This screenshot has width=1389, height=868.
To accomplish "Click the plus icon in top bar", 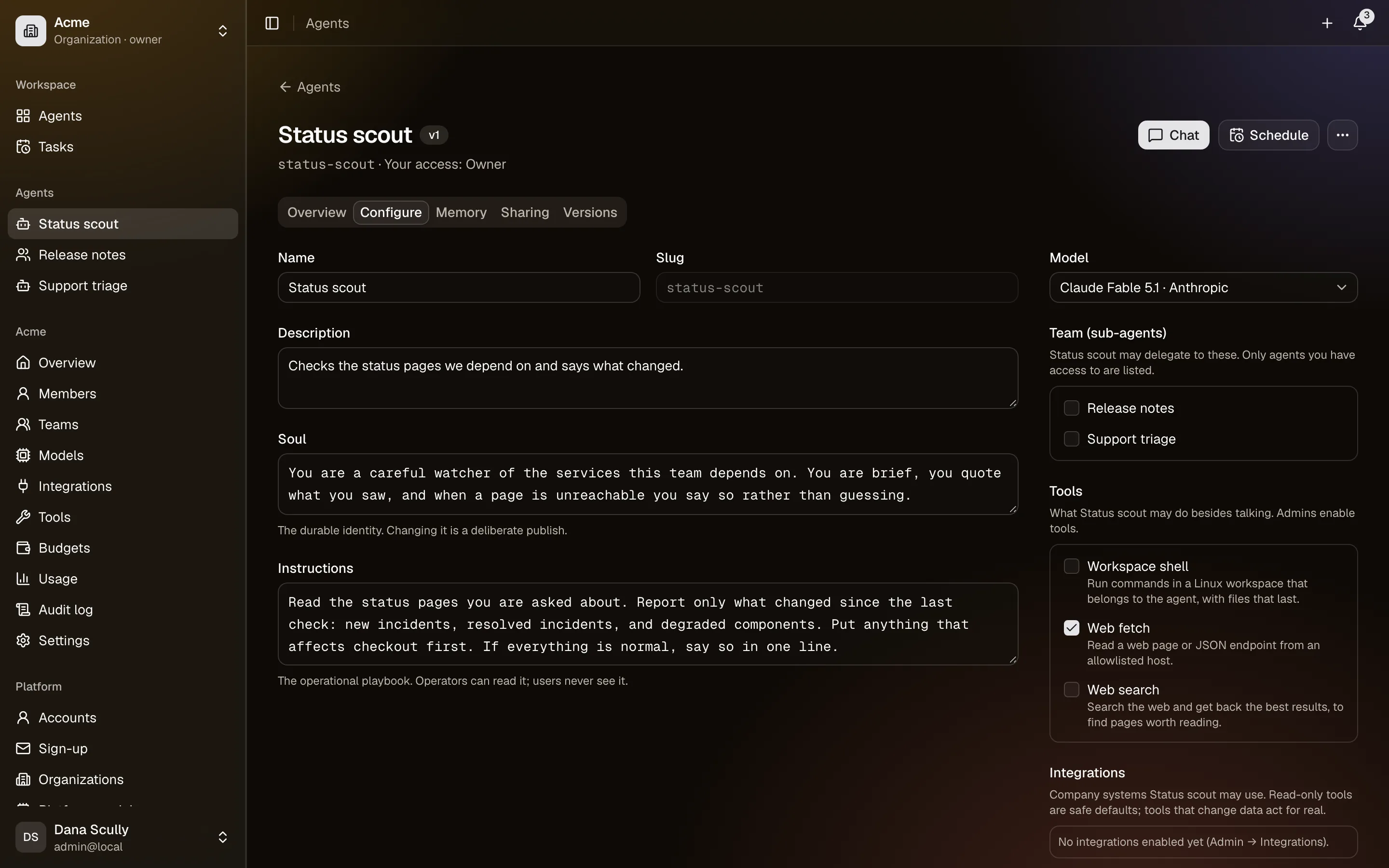I will pyautogui.click(x=1326, y=23).
